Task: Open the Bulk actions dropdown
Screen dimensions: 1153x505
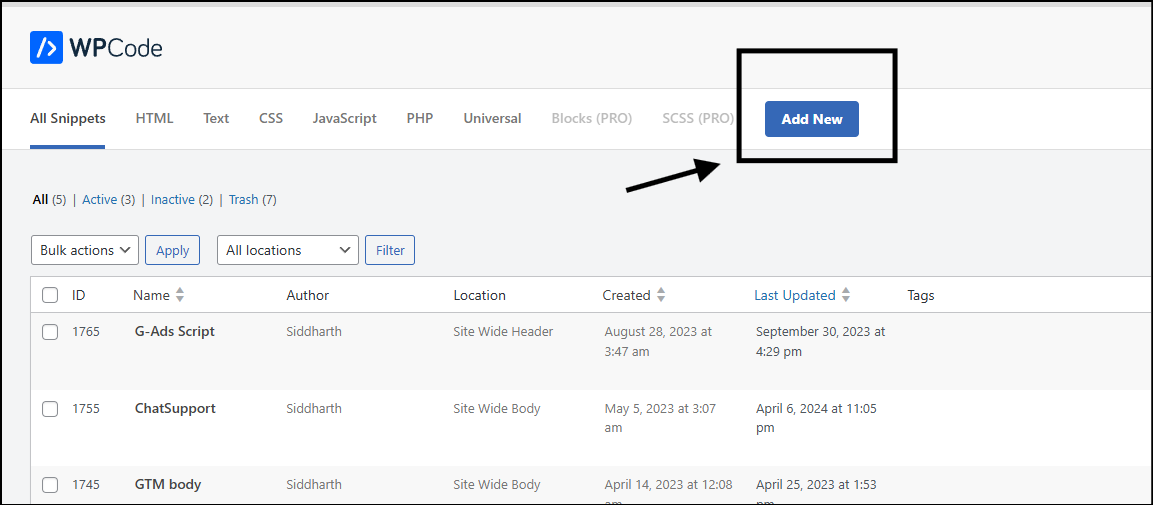Action: tap(85, 250)
